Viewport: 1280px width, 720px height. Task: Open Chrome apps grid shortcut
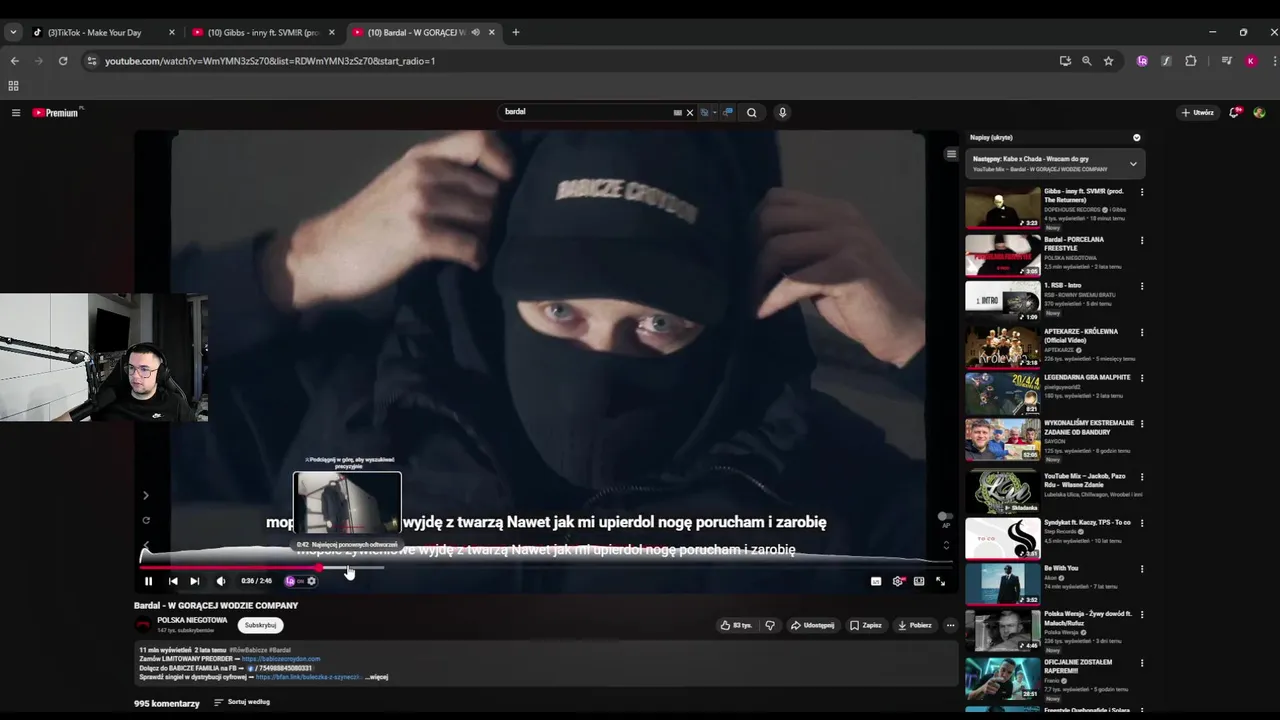point(13,86)
